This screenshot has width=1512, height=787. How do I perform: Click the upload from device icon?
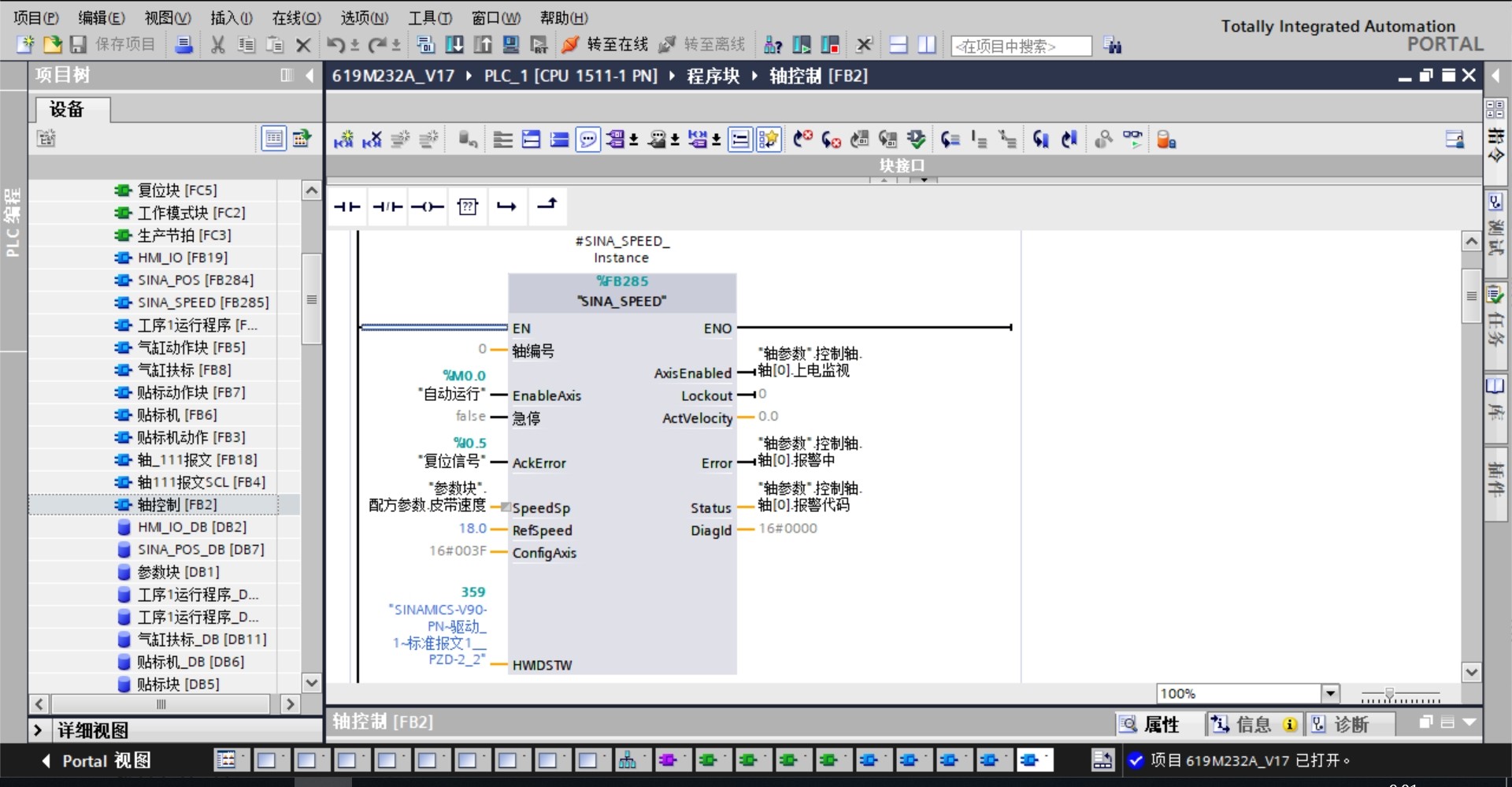pyautogui.click(x=483, y=45)
